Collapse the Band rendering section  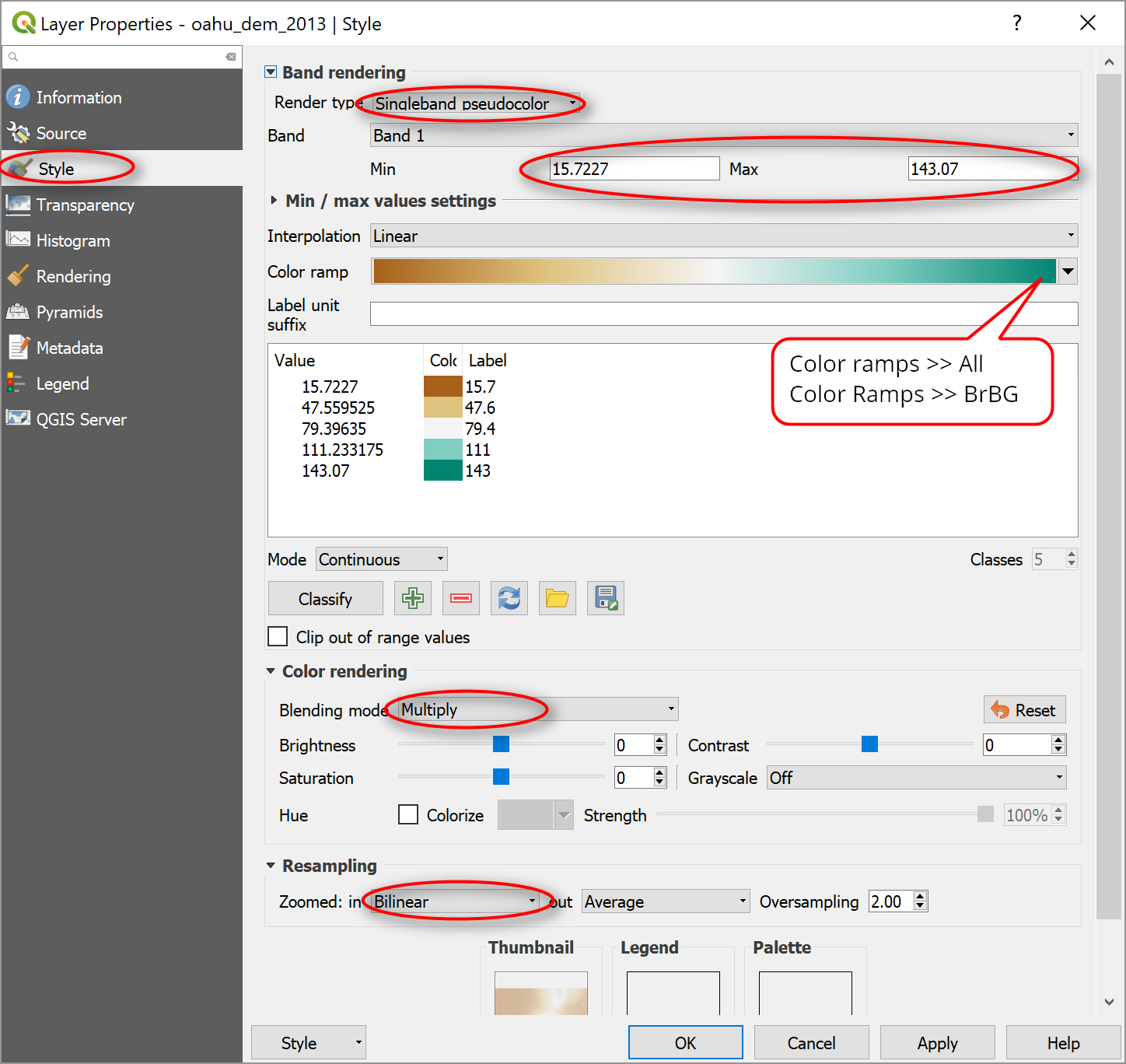tap(271, 72)
